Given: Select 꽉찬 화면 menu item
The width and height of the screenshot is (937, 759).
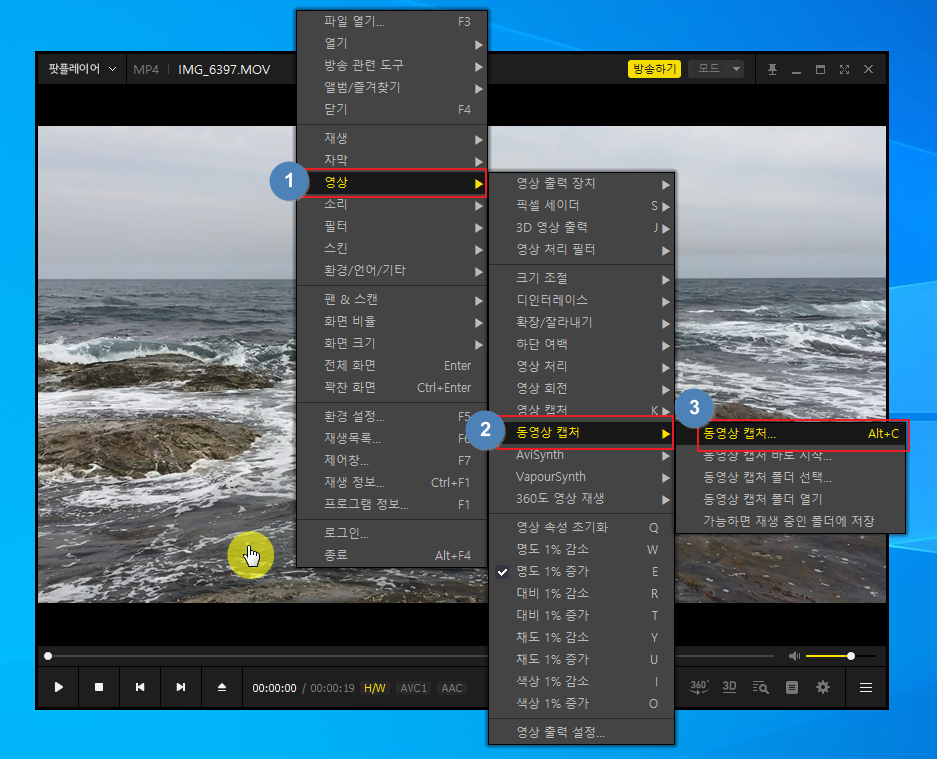Looking at the screenshot, I should point(392,388).
